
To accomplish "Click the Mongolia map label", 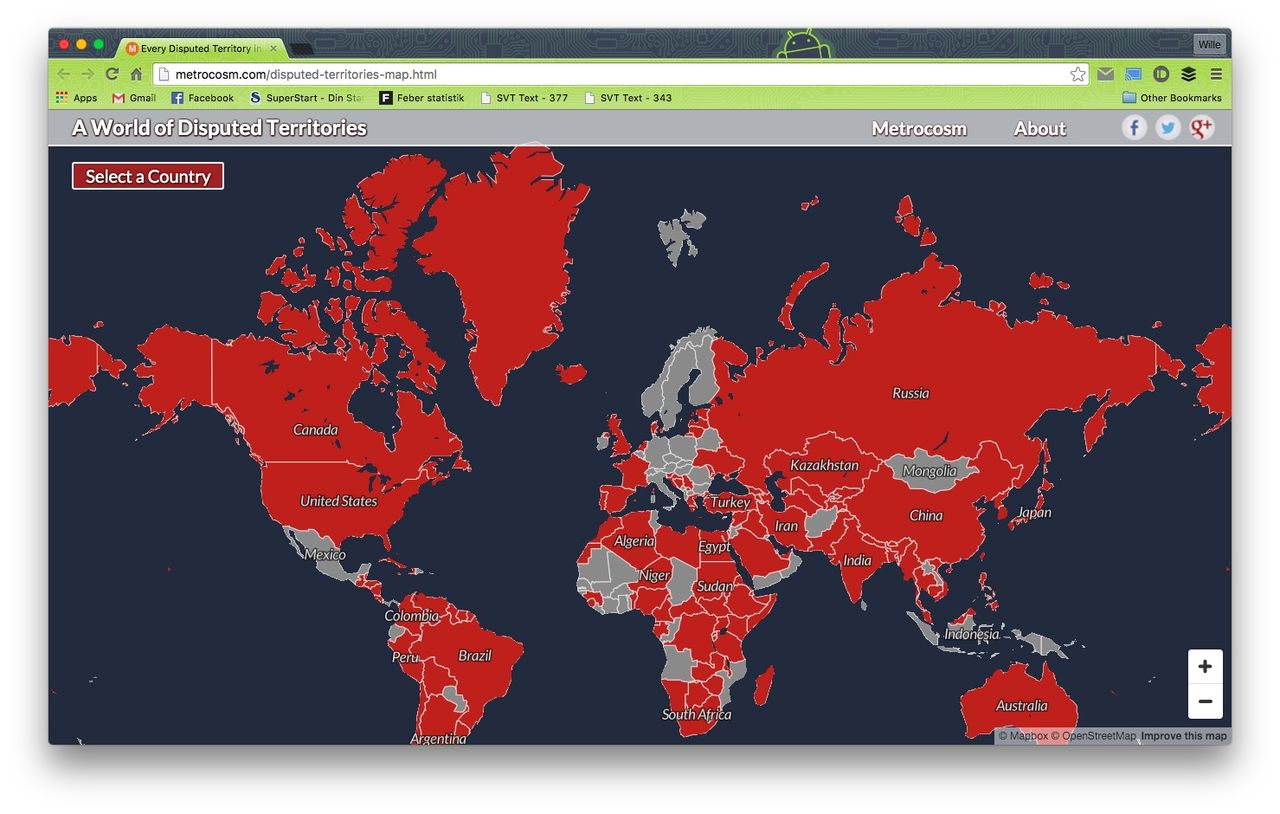I will pyautogui.click(x=929, y=471).
